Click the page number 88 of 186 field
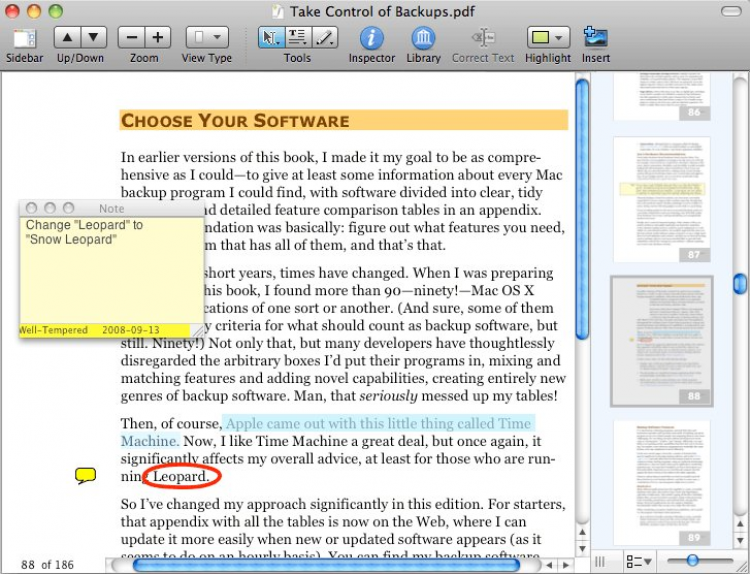Screen dimensions: 750x574 (47, 565)
